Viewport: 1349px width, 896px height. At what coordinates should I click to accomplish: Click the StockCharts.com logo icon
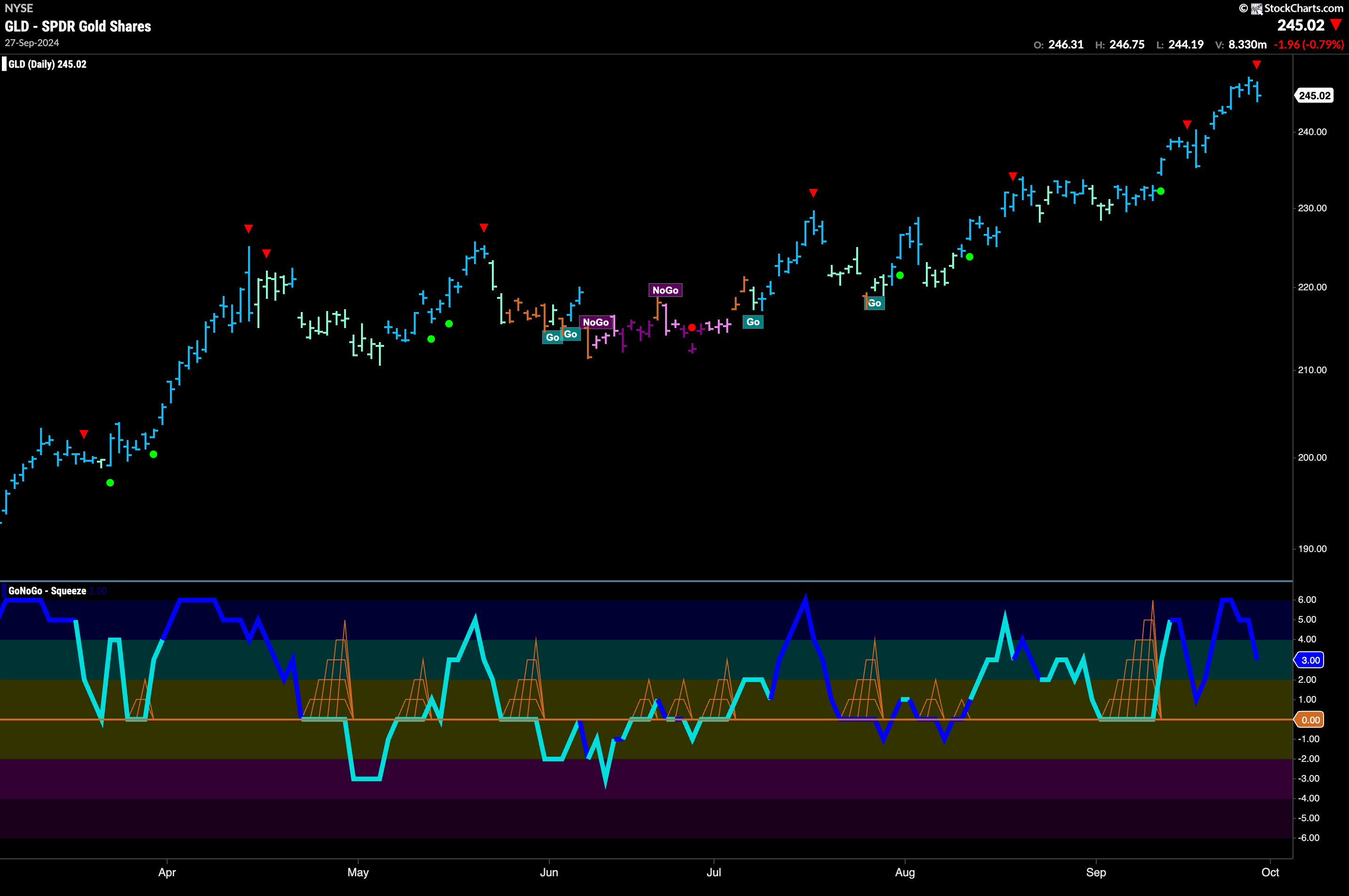tap(1256, 8)
